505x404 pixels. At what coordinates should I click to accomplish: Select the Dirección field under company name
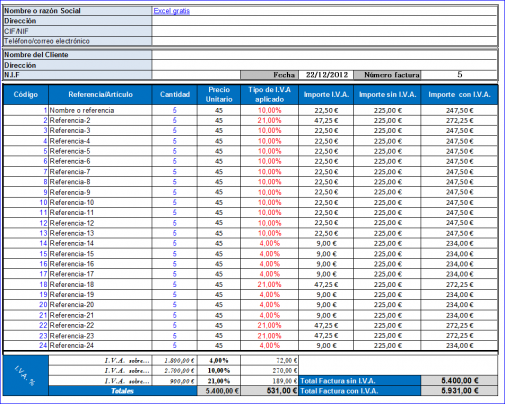click(324, 21)
